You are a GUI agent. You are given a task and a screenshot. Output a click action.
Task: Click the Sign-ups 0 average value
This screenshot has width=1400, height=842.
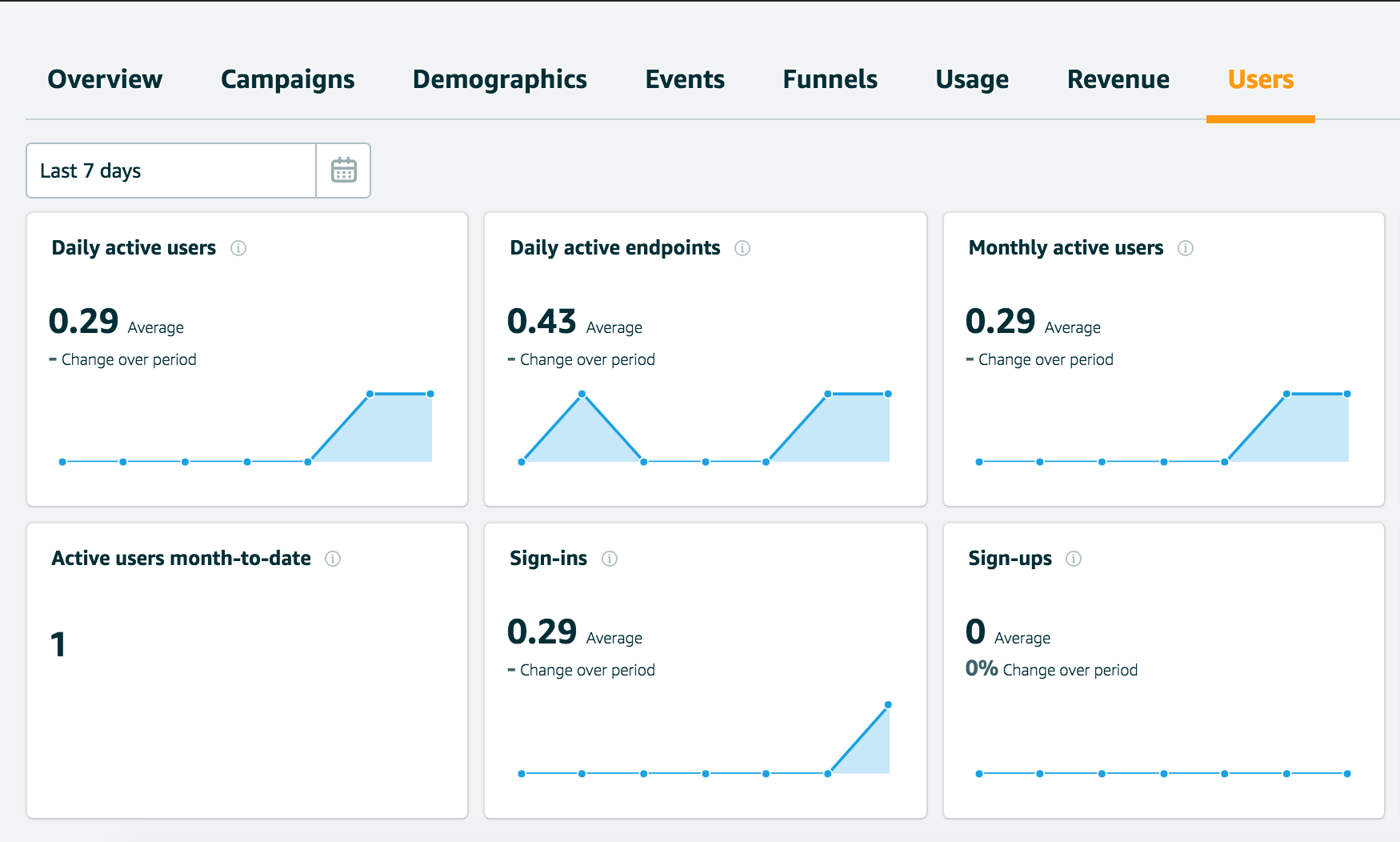click(x=975, y=631)
